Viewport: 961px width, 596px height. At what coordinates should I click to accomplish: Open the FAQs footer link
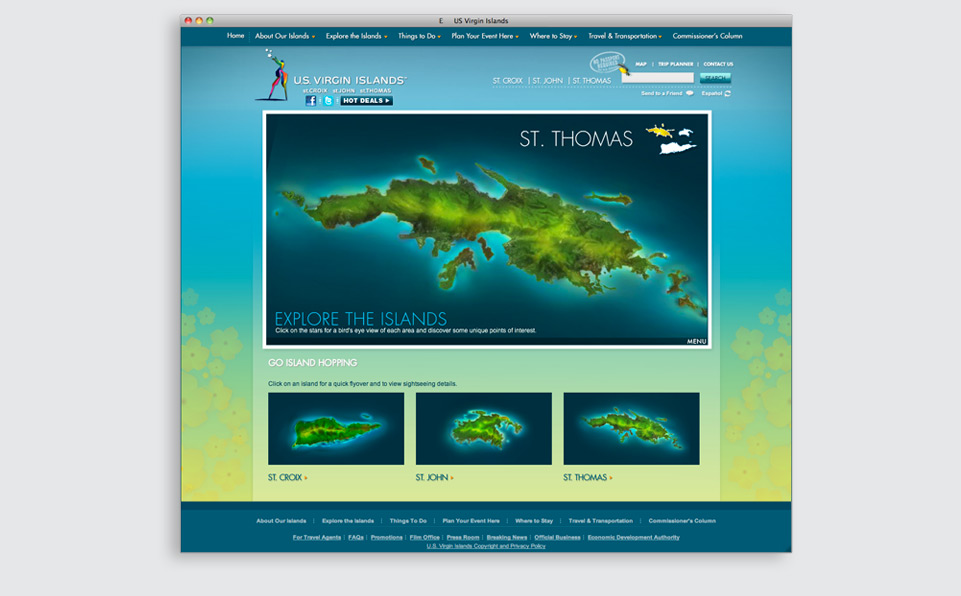(355, 537)
